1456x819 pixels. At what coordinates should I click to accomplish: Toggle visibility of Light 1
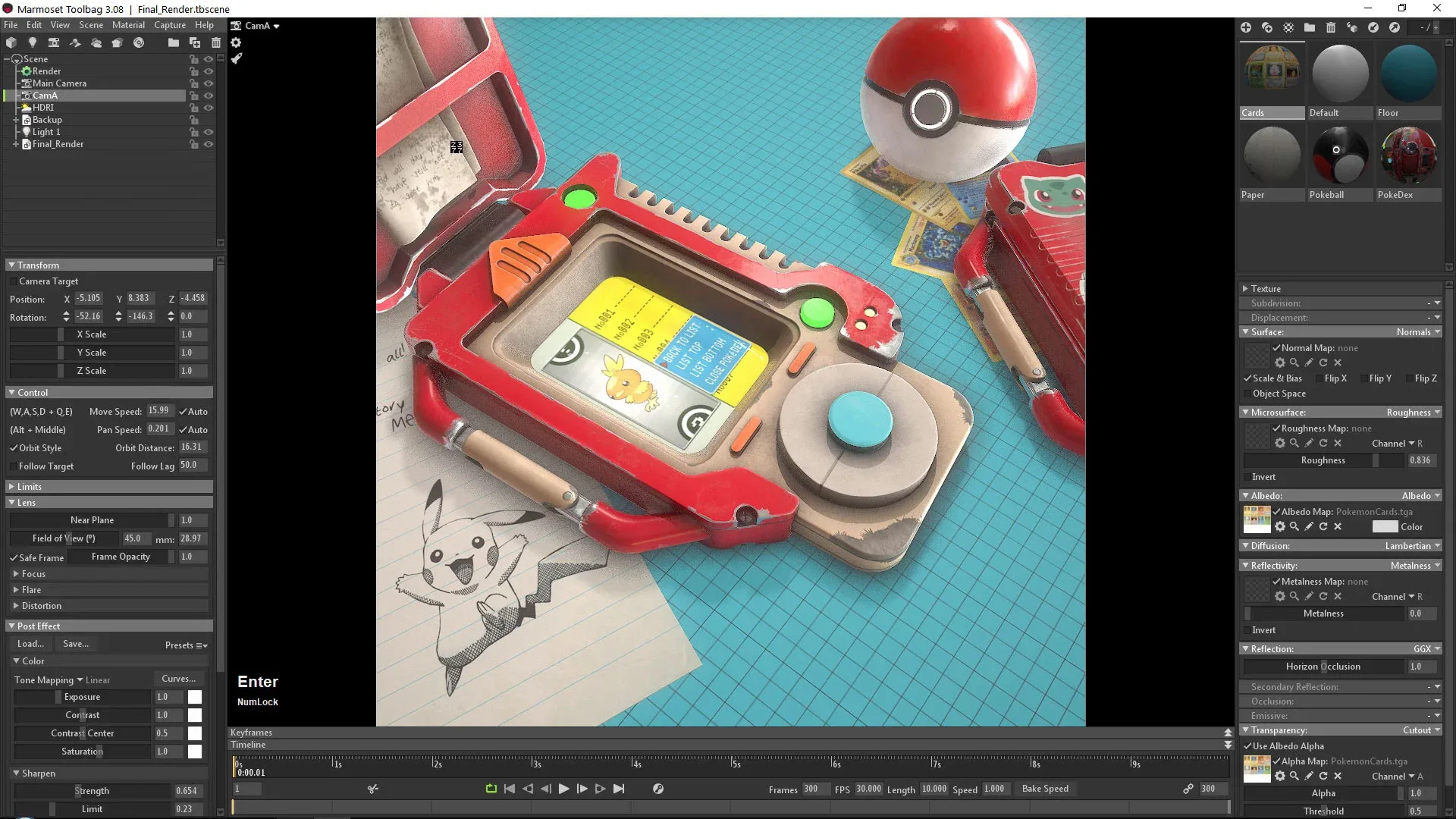click(209, 132)
